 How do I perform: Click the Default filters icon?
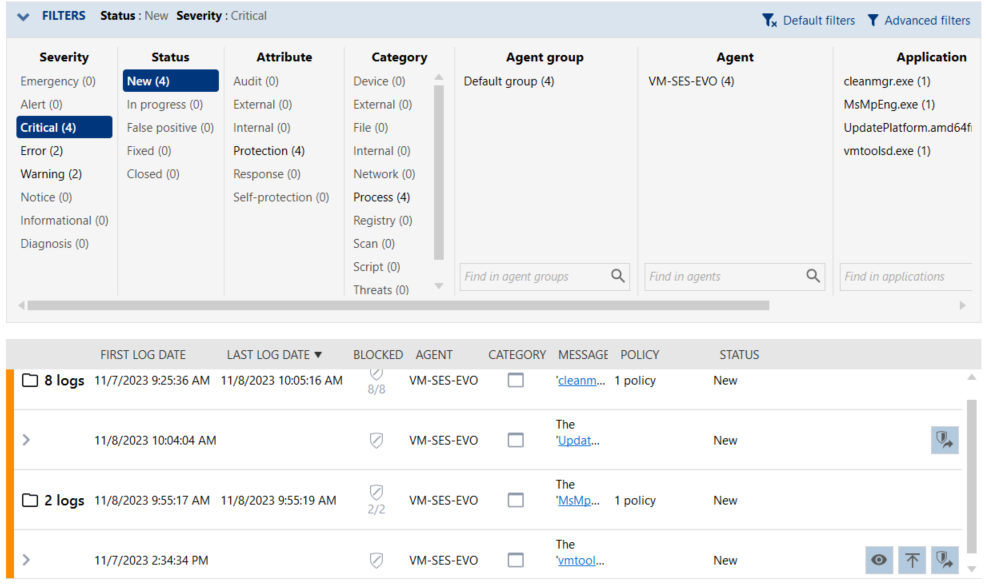[x=770, y=20]
